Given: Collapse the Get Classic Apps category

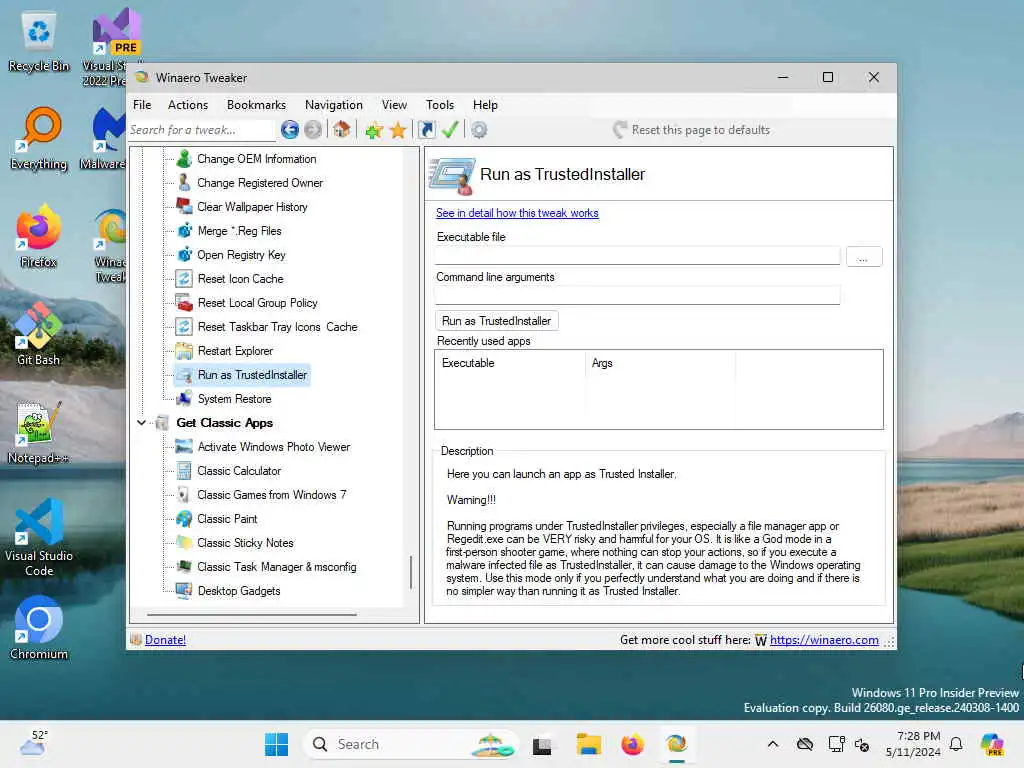Looking at the screenshot, I should 142,423.
